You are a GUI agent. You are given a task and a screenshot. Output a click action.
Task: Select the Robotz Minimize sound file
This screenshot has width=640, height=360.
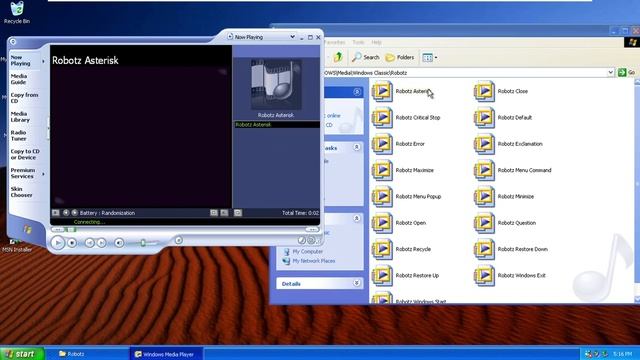click(x=504, y=197)
